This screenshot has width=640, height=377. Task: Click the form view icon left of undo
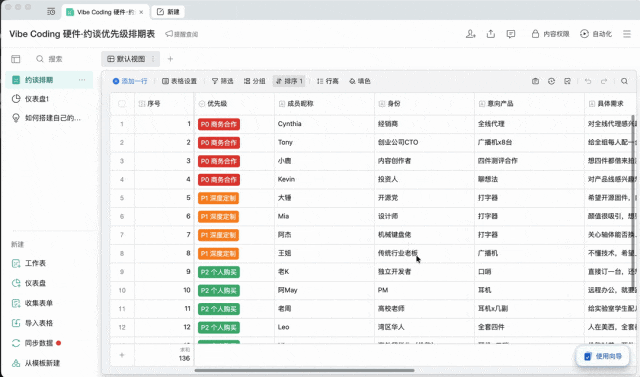[567, 81]
